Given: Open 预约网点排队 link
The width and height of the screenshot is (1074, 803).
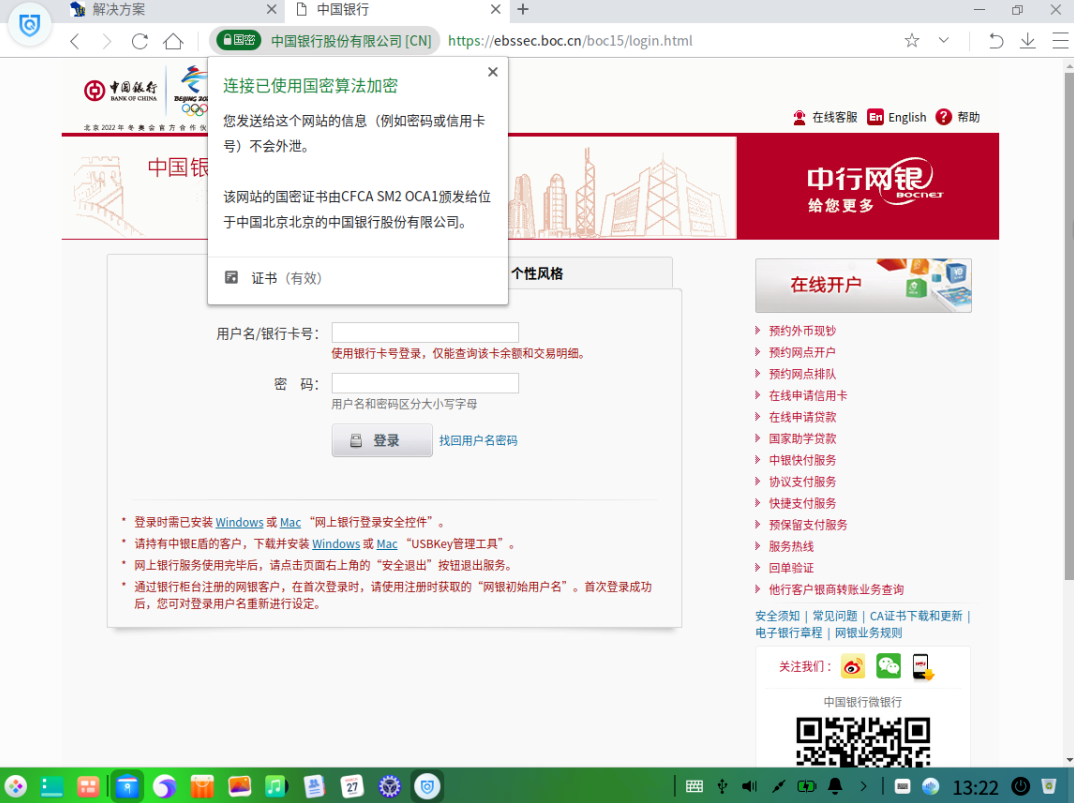Looking at the screenshot, I should 802,374.
